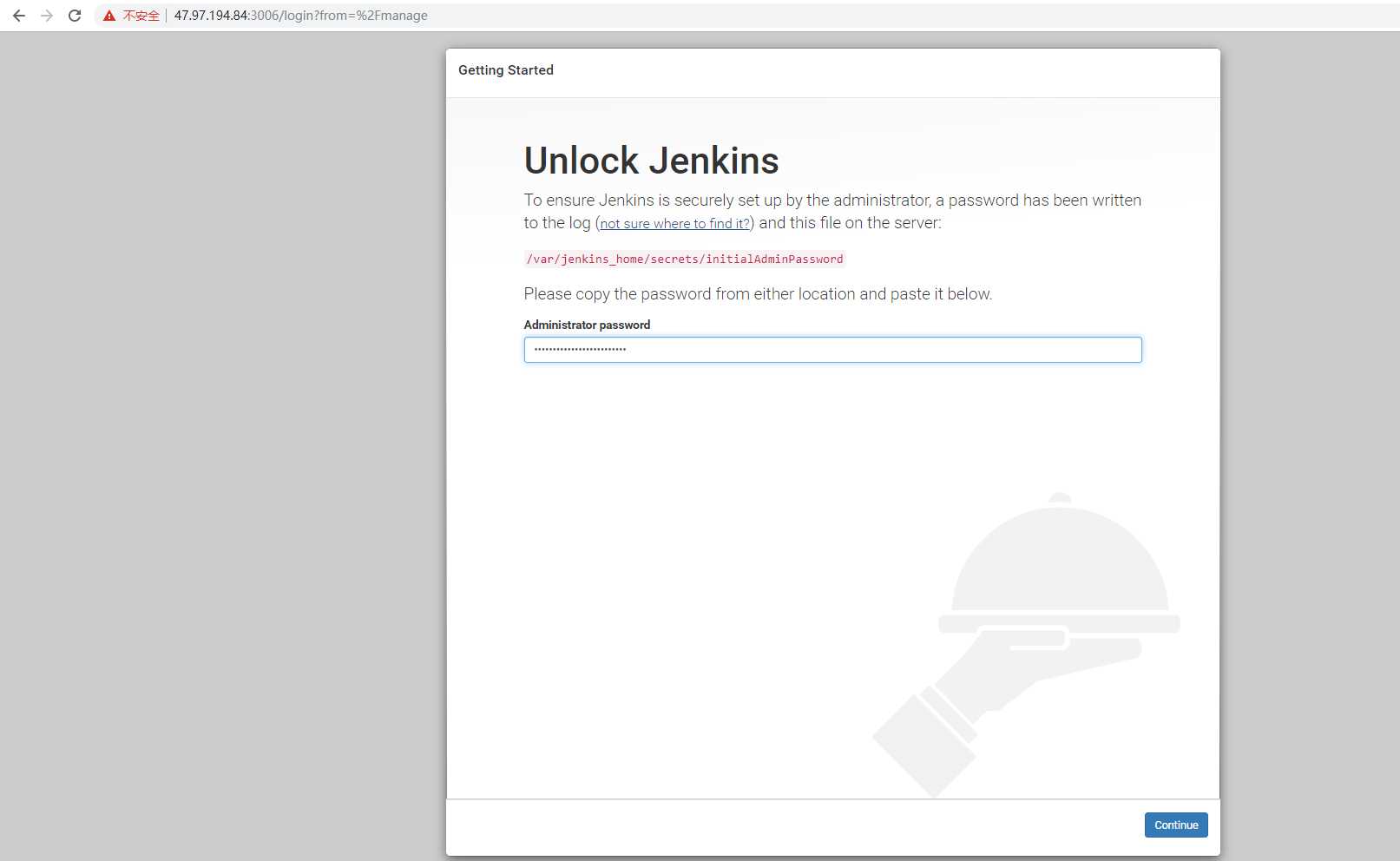The image size is (1400, 861).
Task: Select the address bar URL text
Action: [300, 16]
